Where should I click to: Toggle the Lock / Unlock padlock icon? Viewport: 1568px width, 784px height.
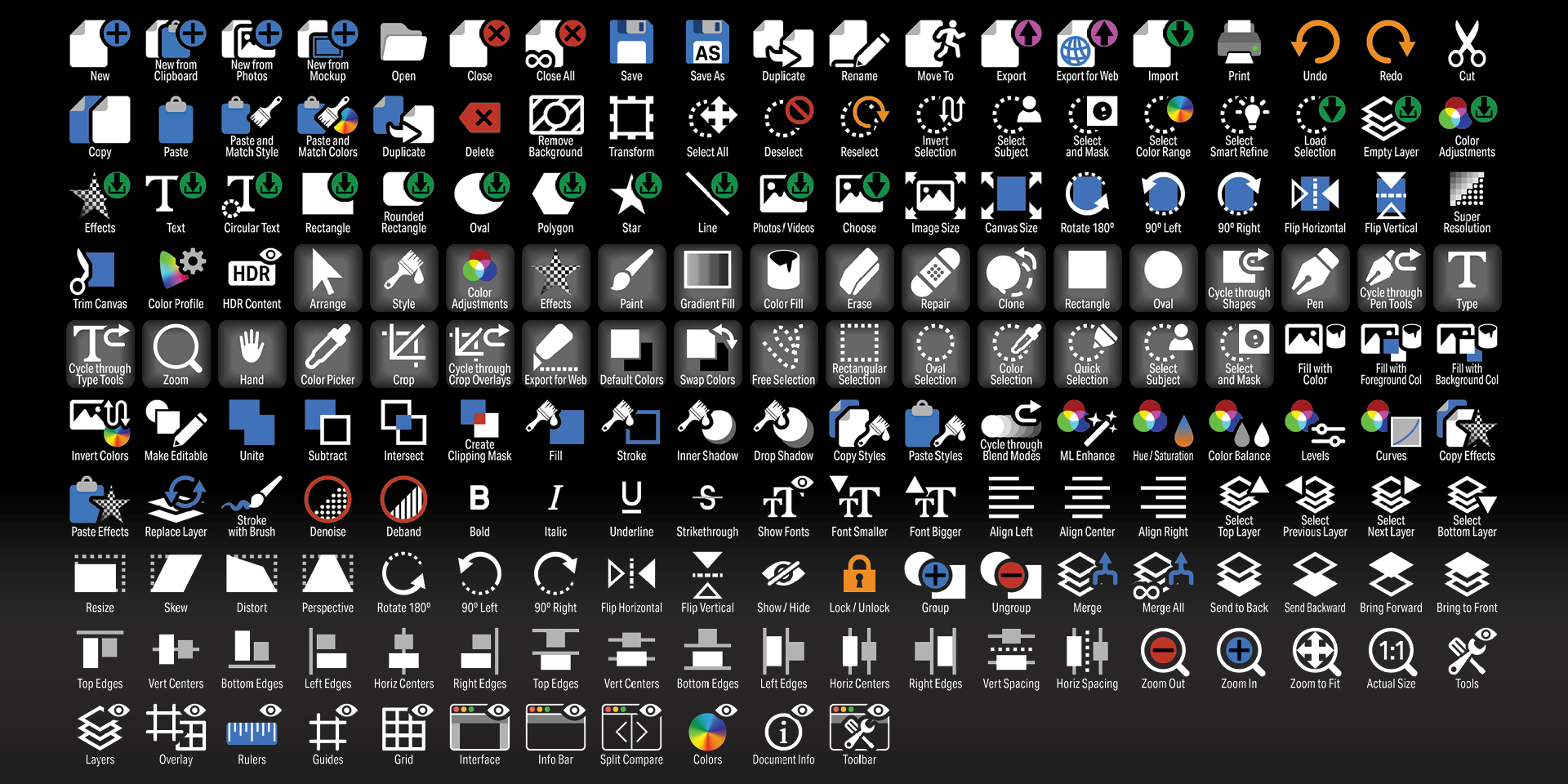859,573
